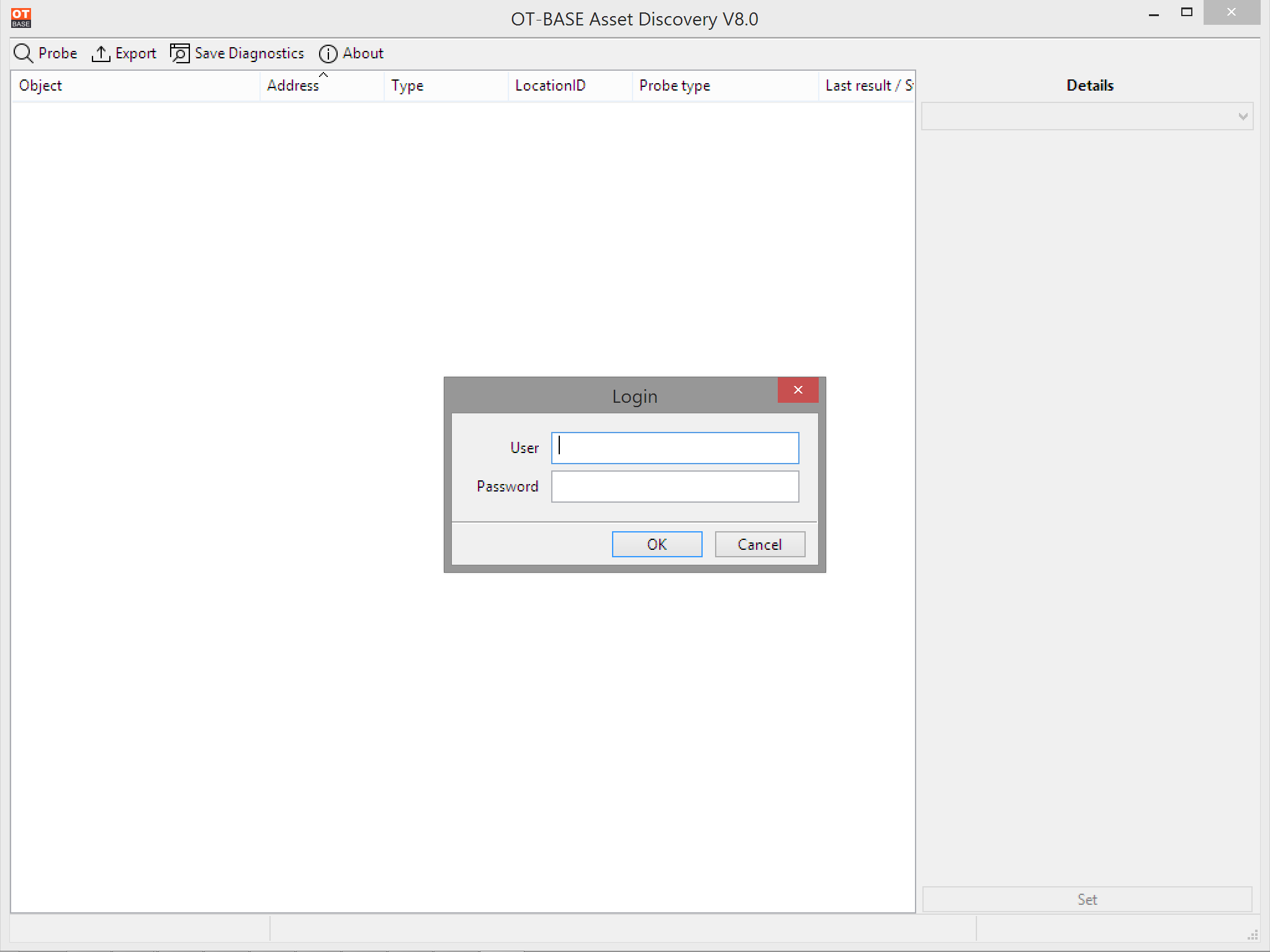Sort by the Last result column header

tap(867, 86)
